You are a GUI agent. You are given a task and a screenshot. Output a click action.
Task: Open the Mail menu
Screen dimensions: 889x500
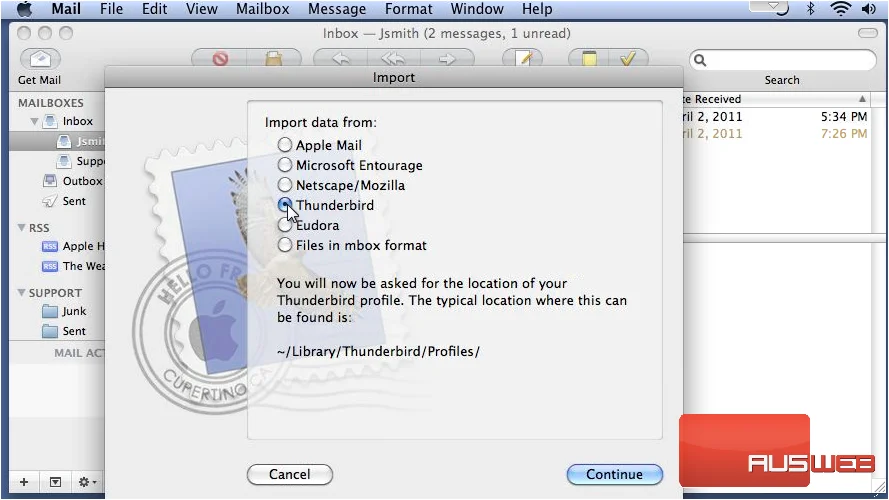click(x=66, y=9)
